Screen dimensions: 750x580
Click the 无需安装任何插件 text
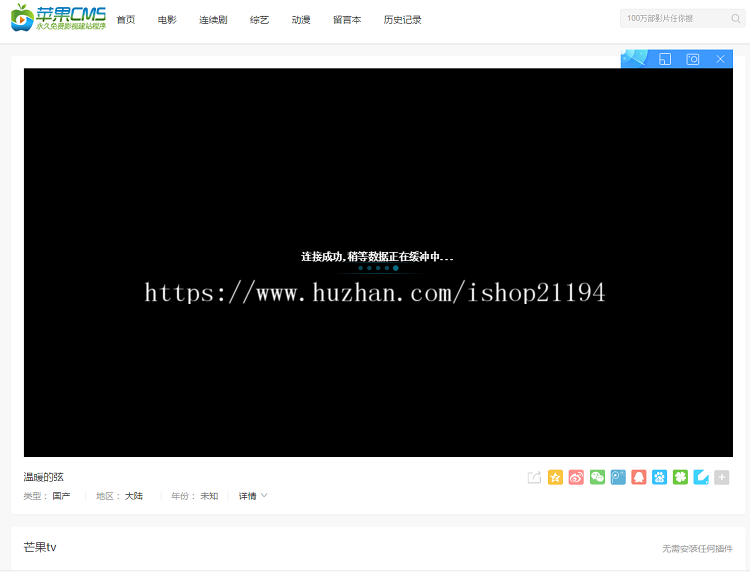tap(697, 548)
